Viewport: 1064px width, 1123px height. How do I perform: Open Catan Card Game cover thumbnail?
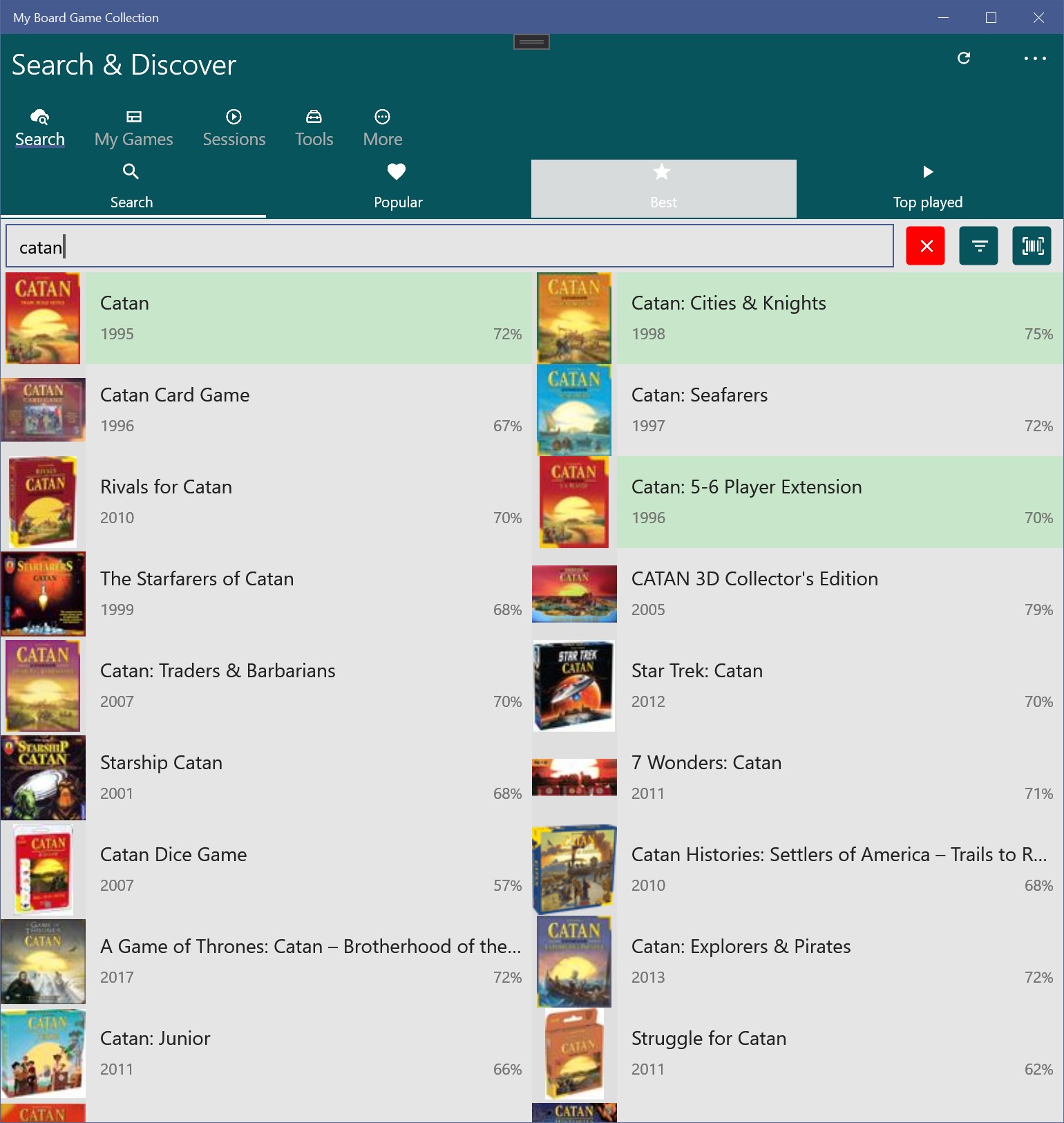coord(43,410)
